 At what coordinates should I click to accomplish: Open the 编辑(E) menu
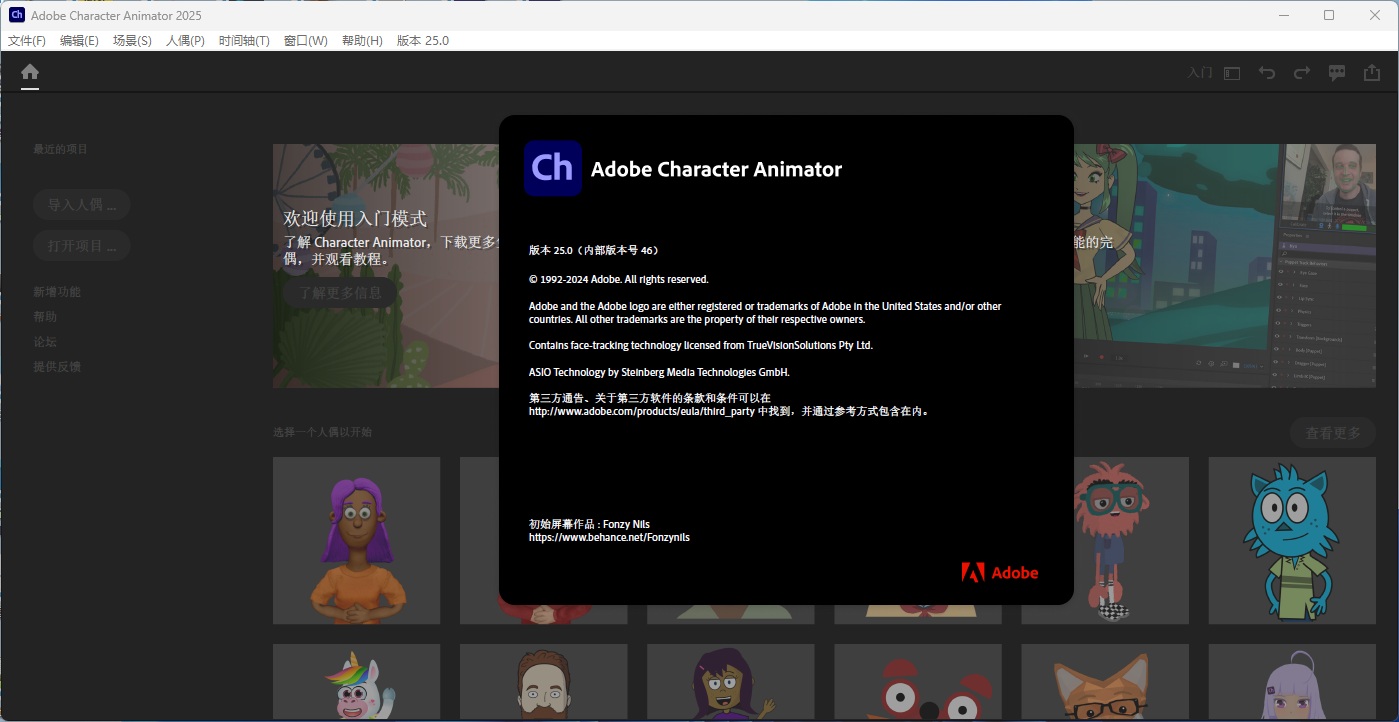(79, 41)
